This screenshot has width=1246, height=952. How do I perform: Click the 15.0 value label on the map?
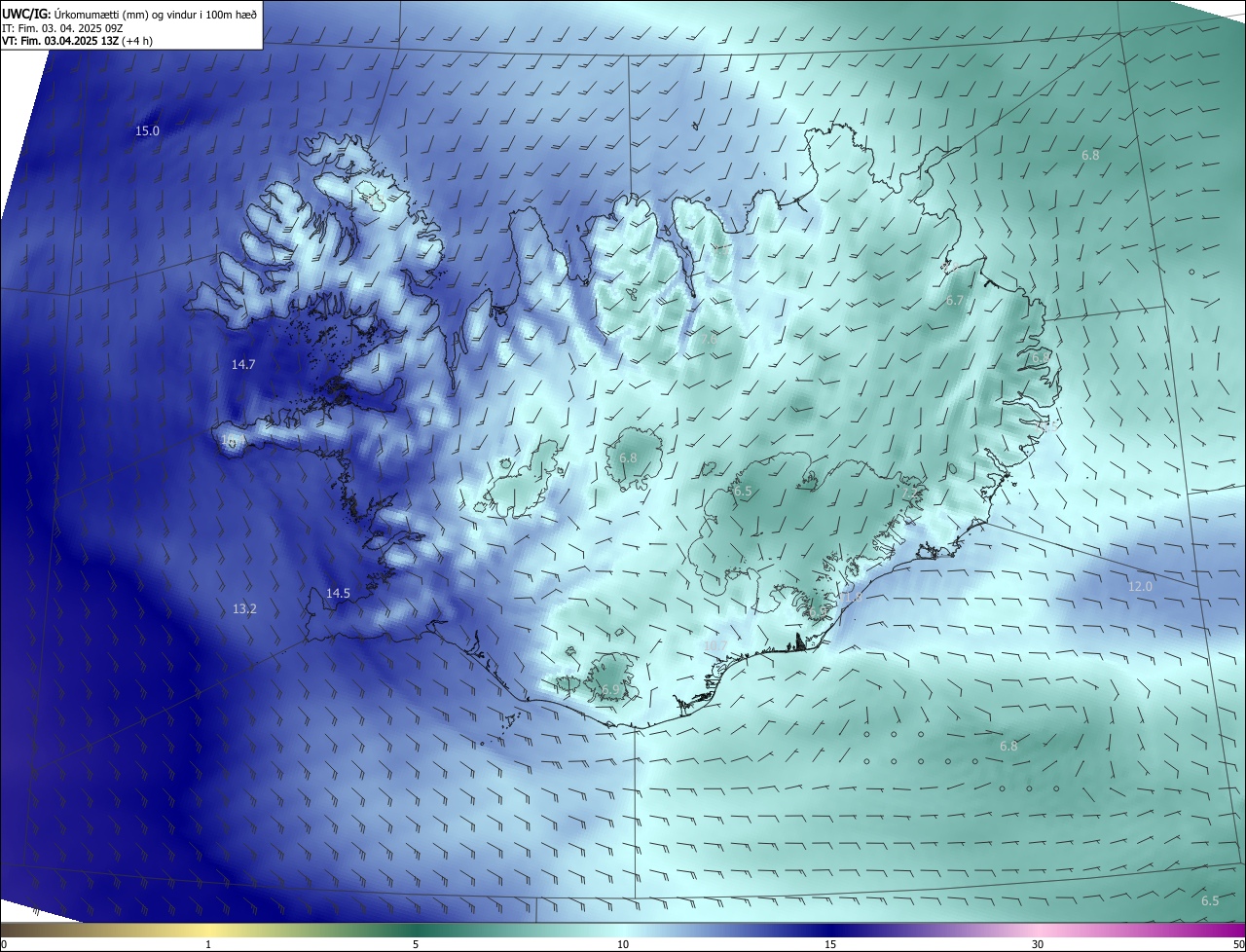click(147, 130)
